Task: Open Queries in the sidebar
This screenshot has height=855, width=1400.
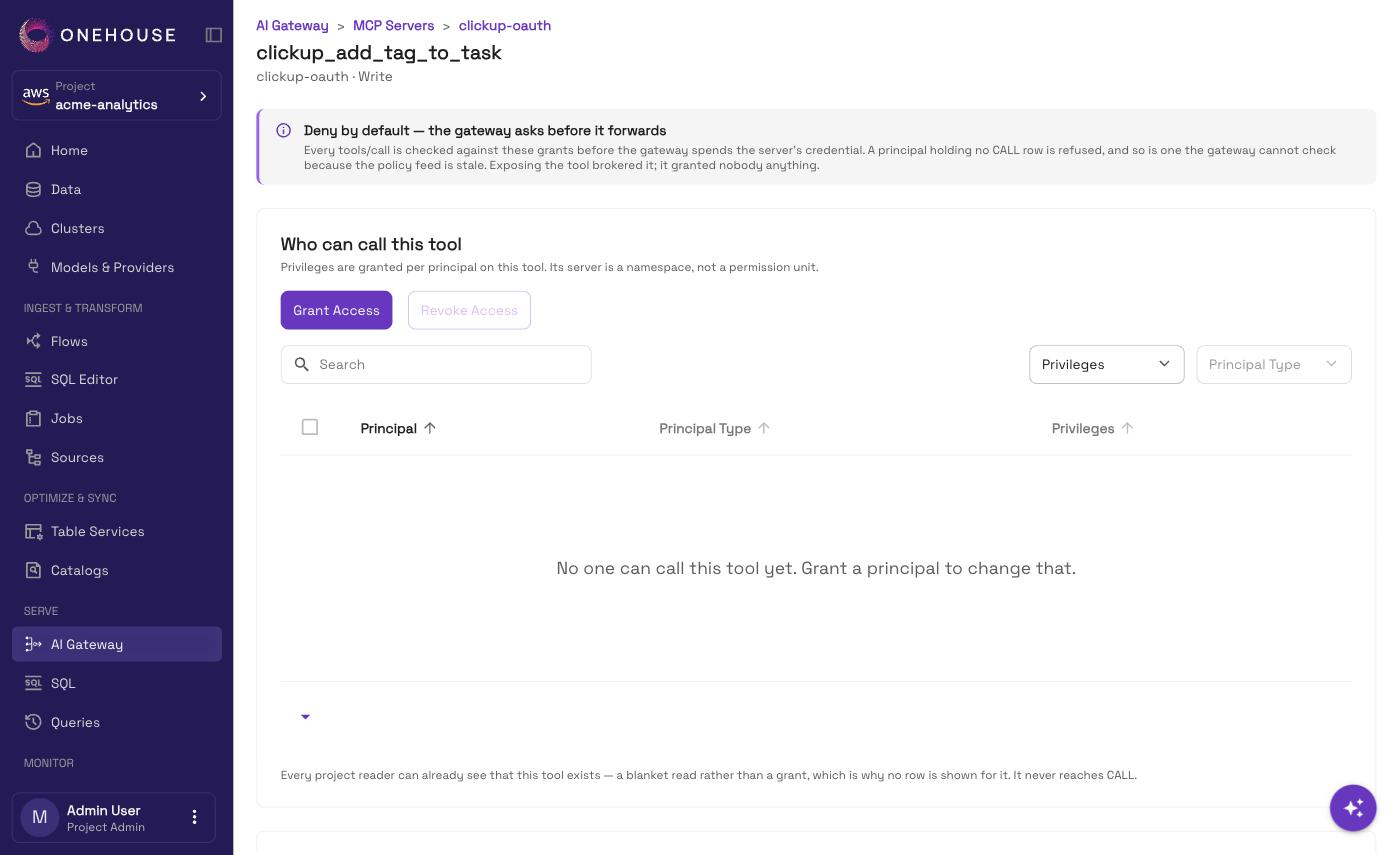Action: pyautogui.click(x=117, y=722)
